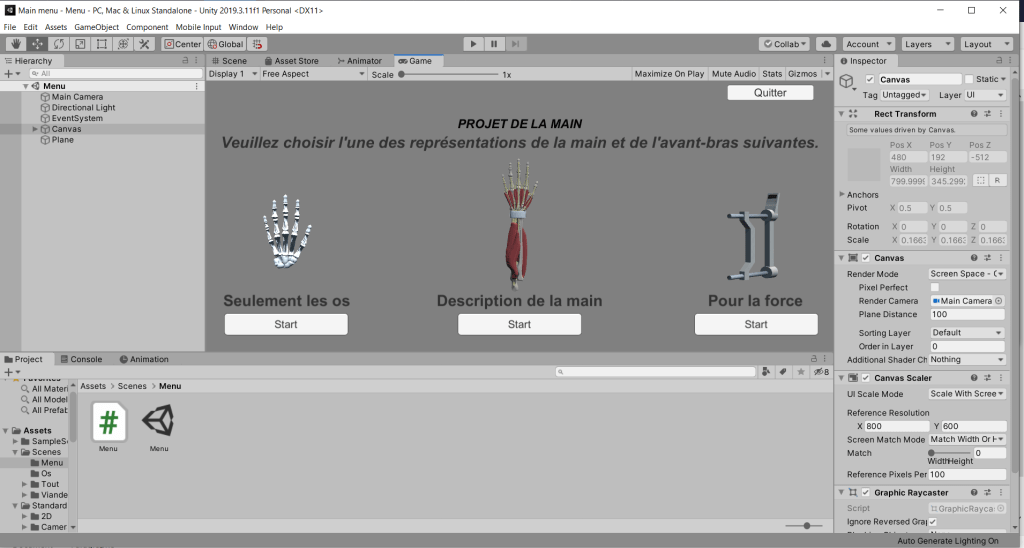
Task: Open the Render Mode dropdown
Action: (967, 274)
